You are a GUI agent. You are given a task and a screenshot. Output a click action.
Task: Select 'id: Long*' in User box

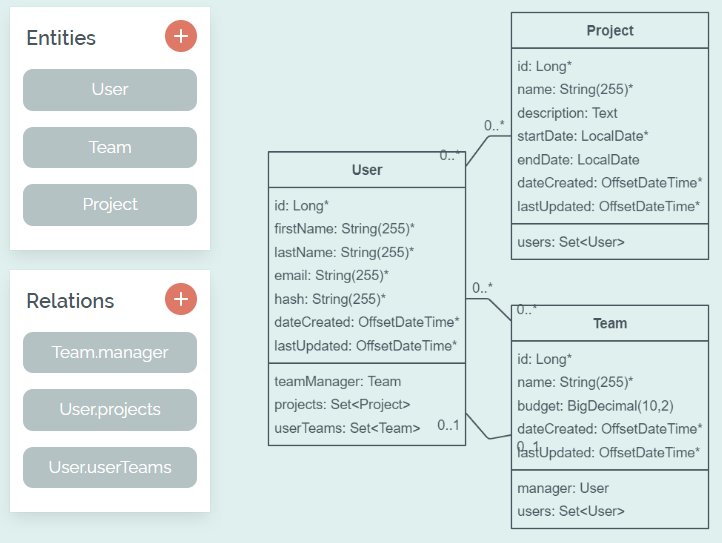click(302, 205)
